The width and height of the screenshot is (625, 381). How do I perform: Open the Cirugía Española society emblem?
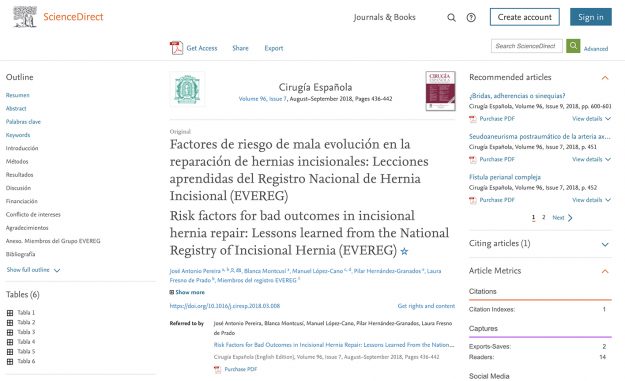(187, 89)
